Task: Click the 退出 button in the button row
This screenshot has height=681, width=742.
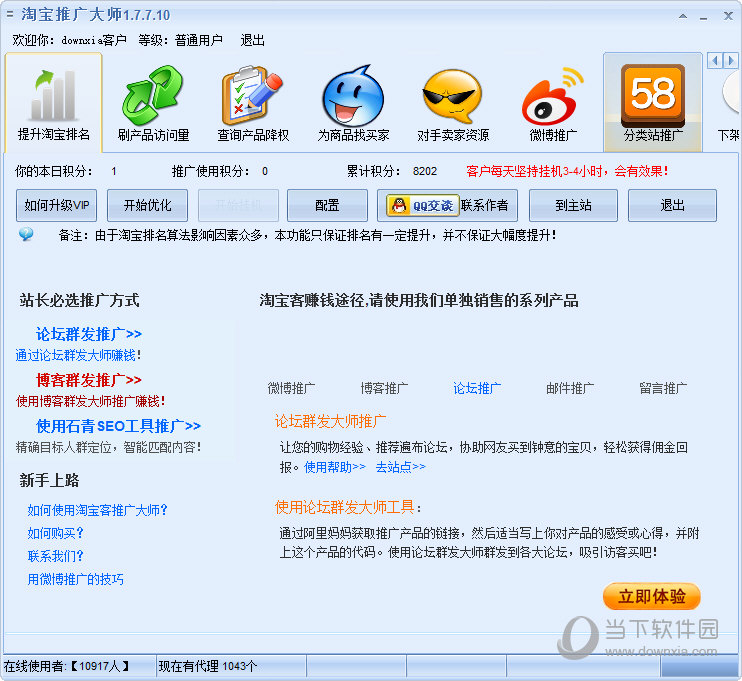Action: point(672,205)
